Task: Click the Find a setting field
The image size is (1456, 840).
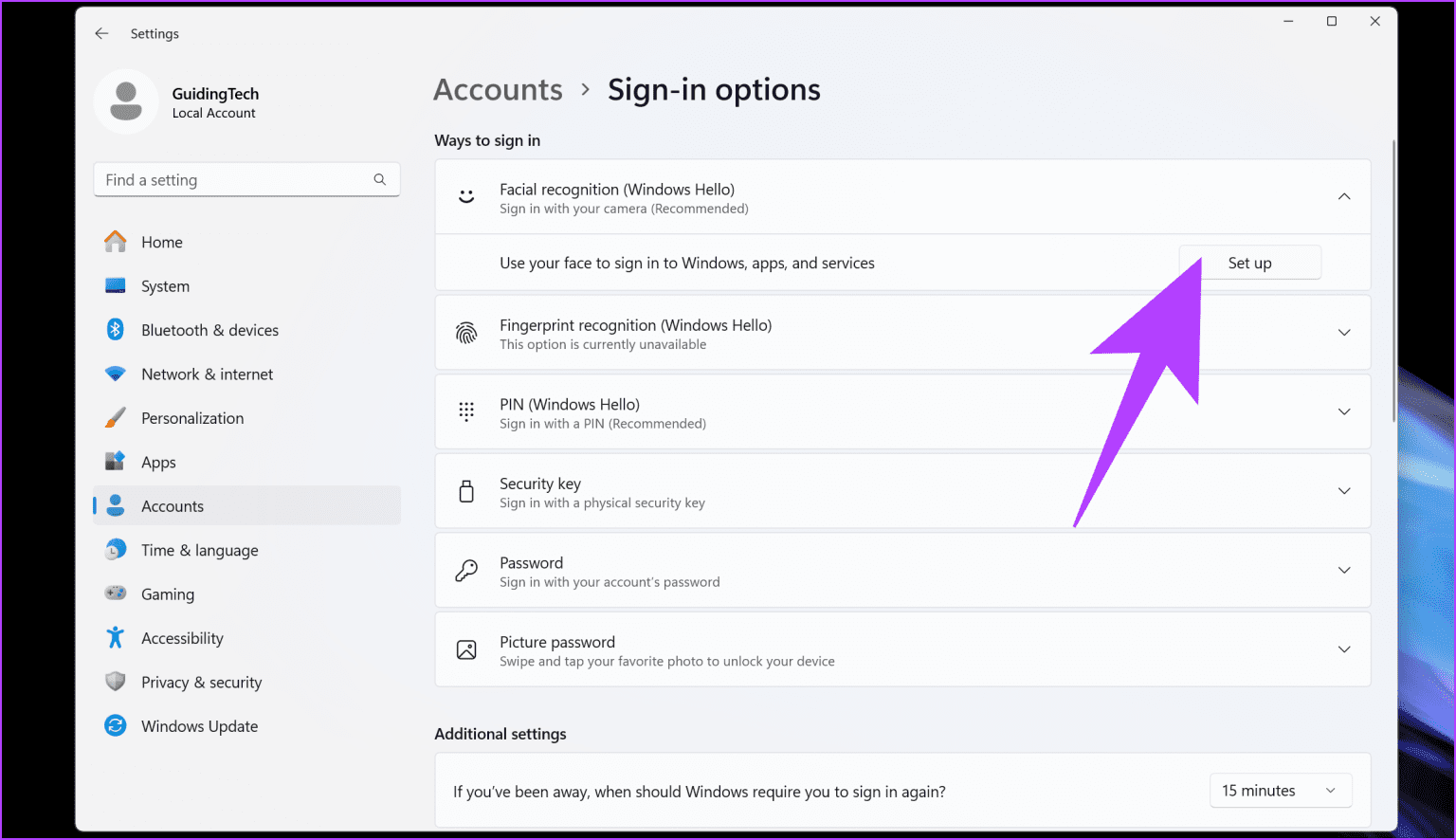Action: point(237,180)
